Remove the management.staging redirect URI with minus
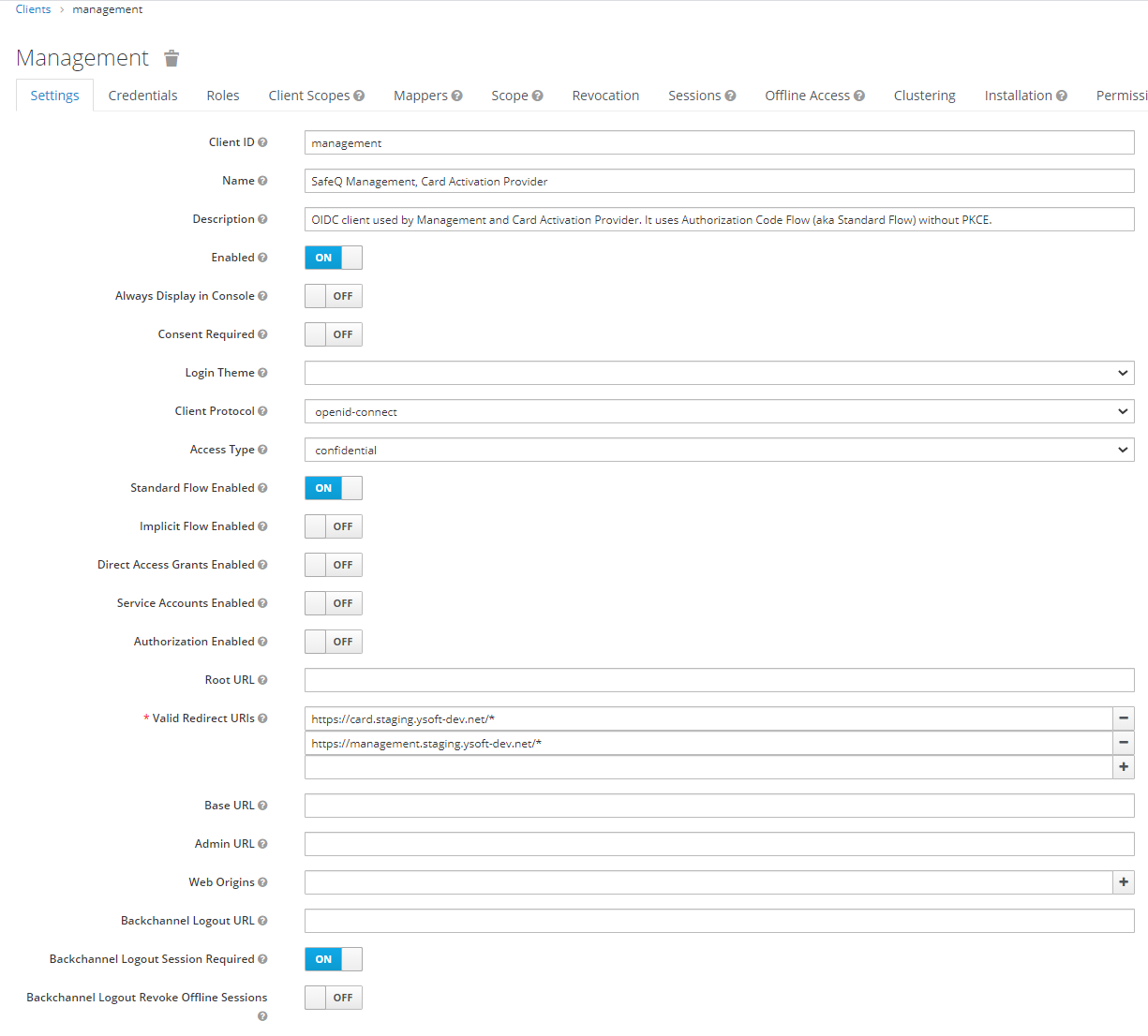Image resolution: width=1148 pixels, height=1036 pixels. pyautogui.click(x=1123, y=743)
